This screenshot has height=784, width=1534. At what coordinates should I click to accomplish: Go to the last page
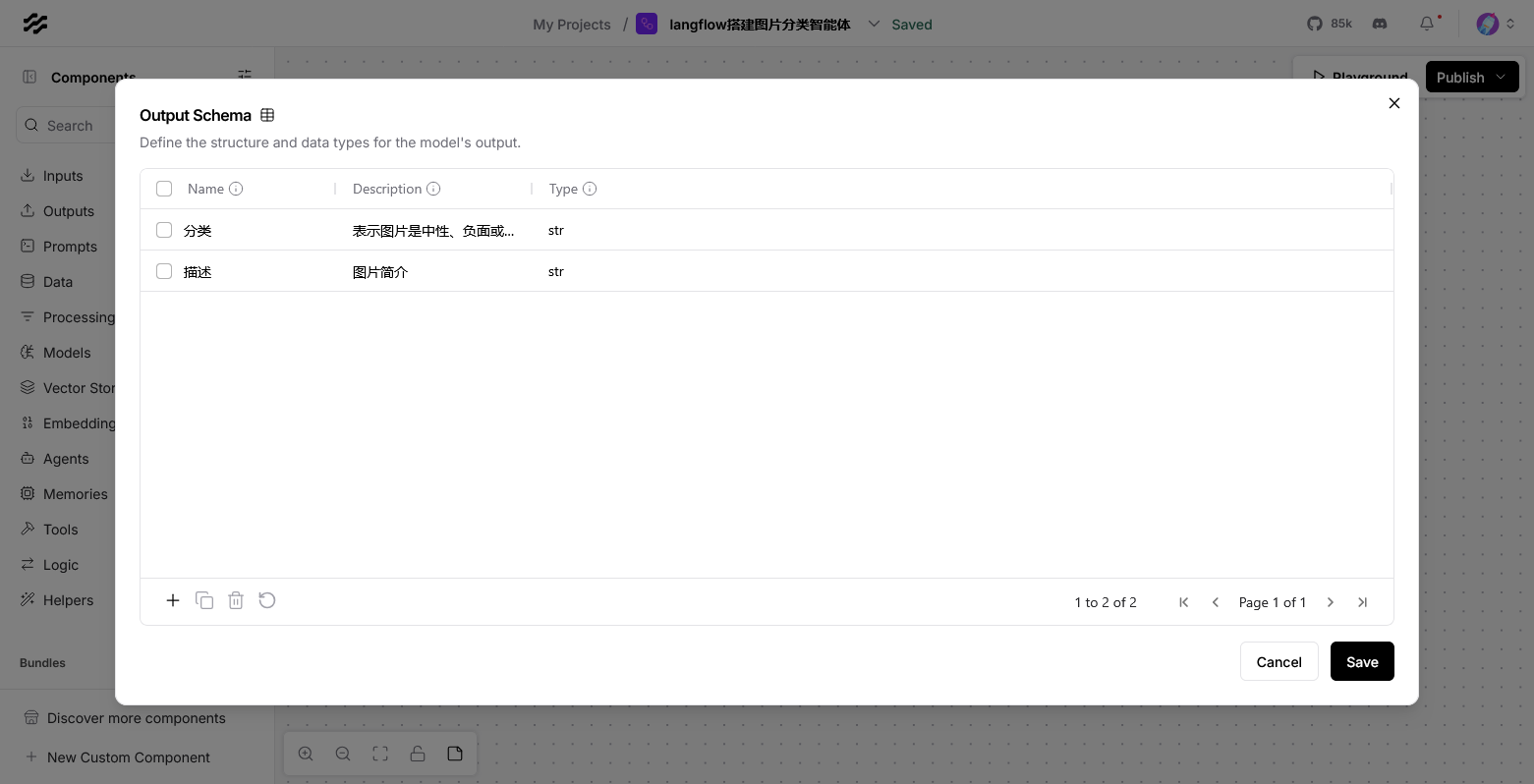tap(1362, 602)
